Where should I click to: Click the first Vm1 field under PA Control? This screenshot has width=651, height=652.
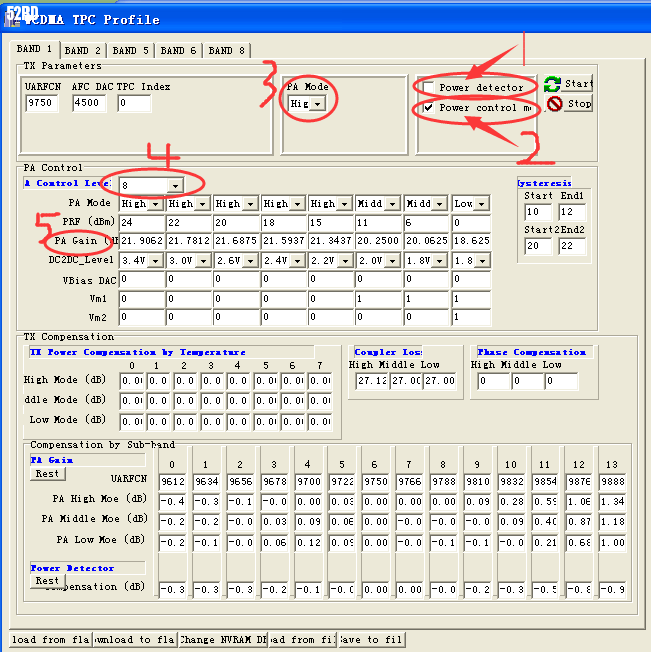tap(142, 299)
